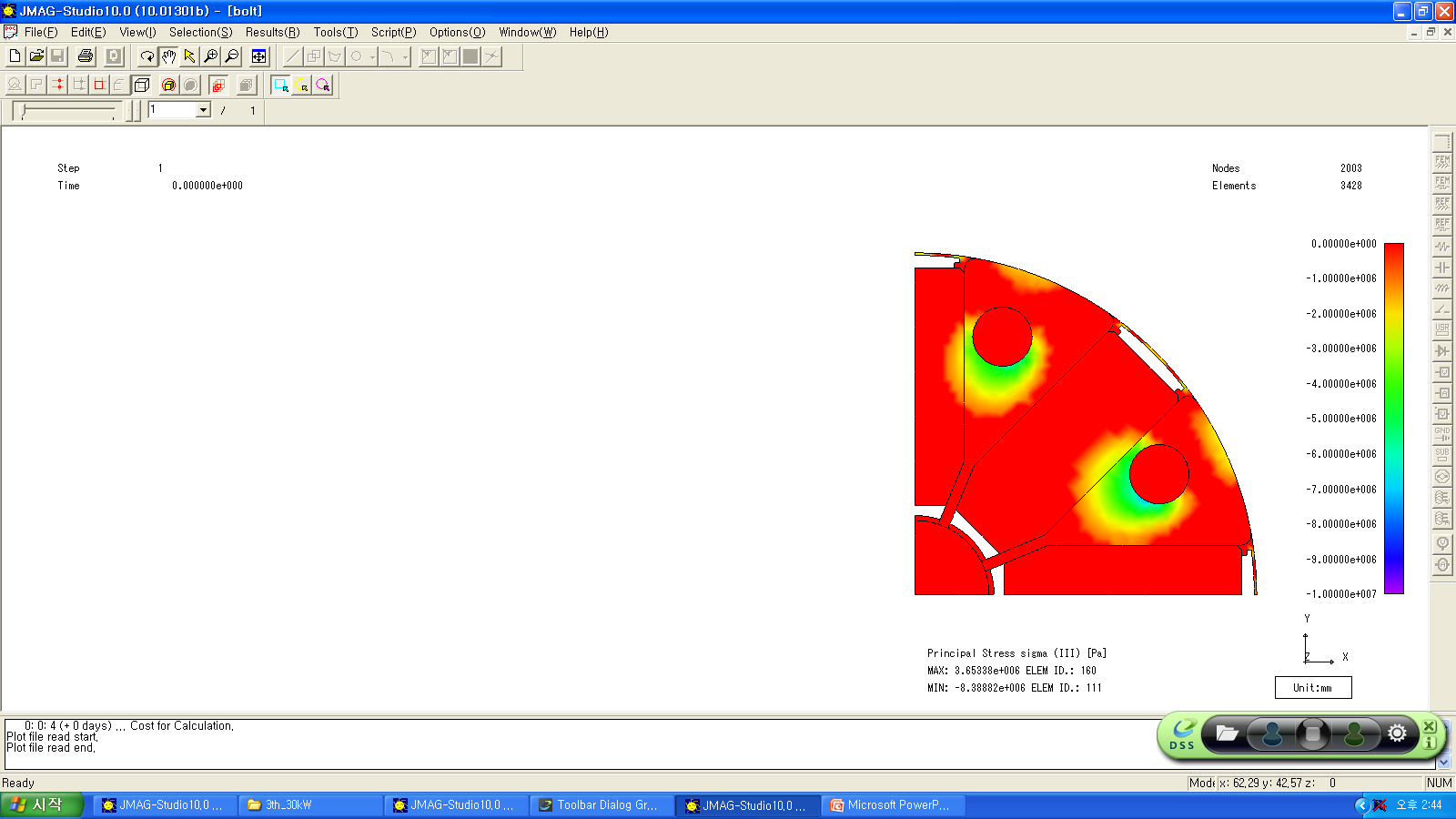This screenshot has height=819, width=1456.
Task: Open the Edit menu
Action: click(x=88, y=32)
